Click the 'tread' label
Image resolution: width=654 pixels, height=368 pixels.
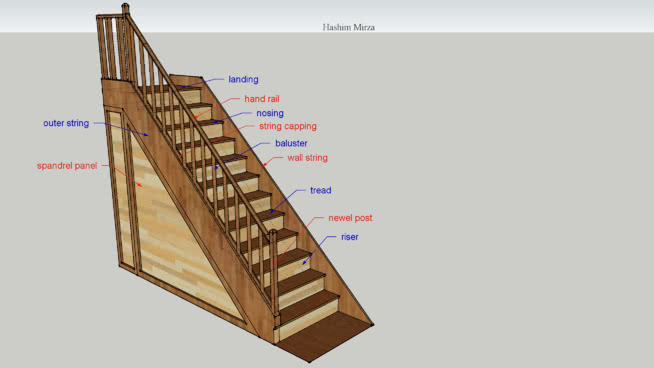(320, 190)
